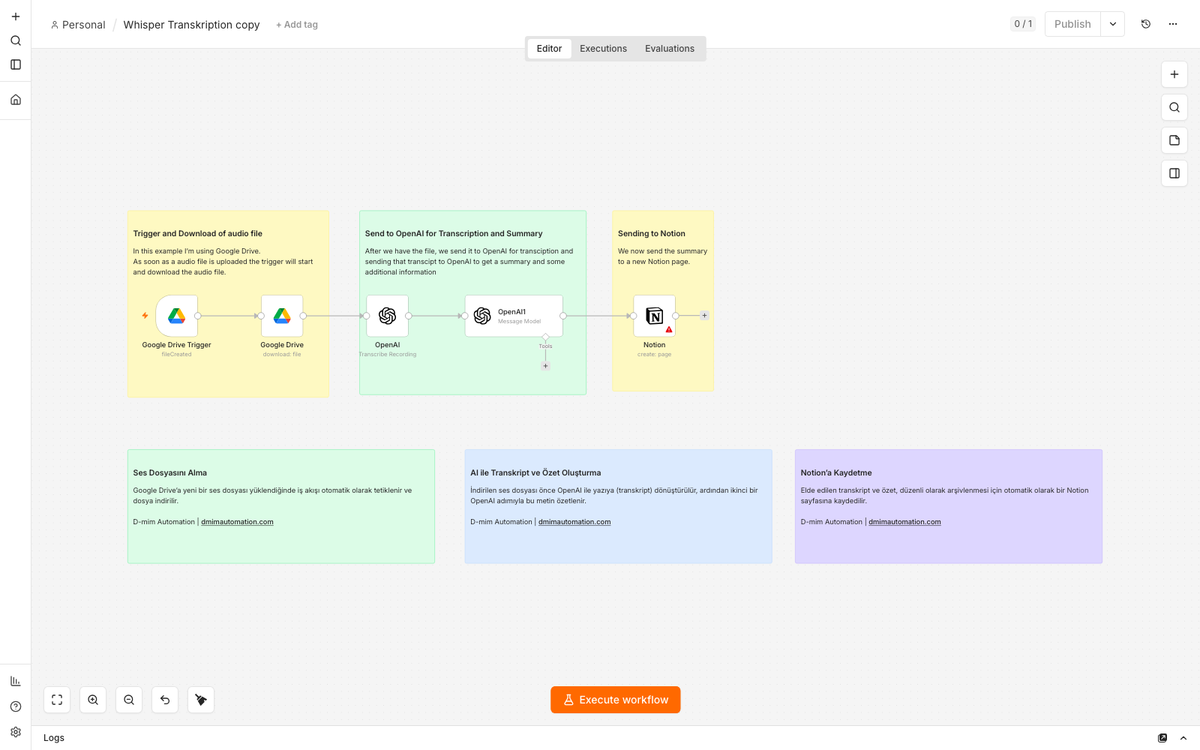Image resolution: width=1200 pixels, height=750 pixels.
Task: Click Execute workflow button
Action: [x=615, y=700]
